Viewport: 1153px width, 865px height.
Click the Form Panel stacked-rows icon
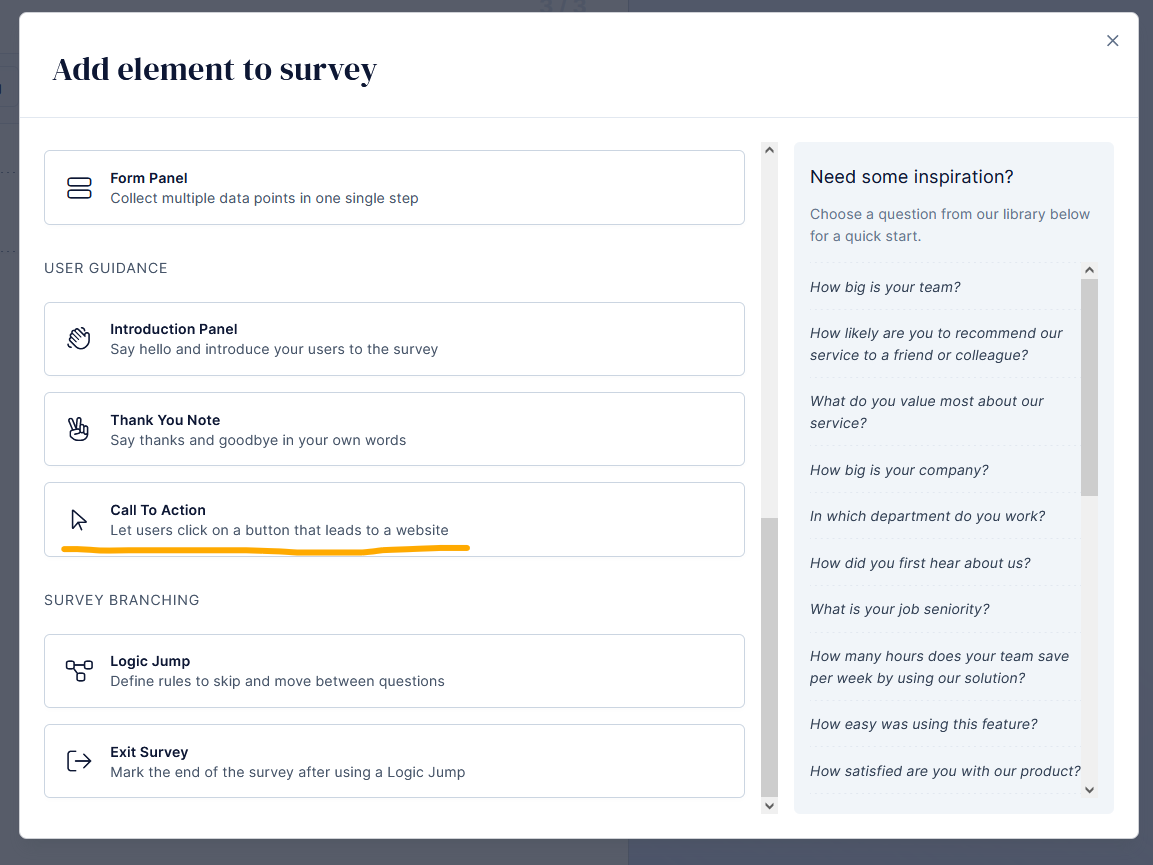[79, 187]
